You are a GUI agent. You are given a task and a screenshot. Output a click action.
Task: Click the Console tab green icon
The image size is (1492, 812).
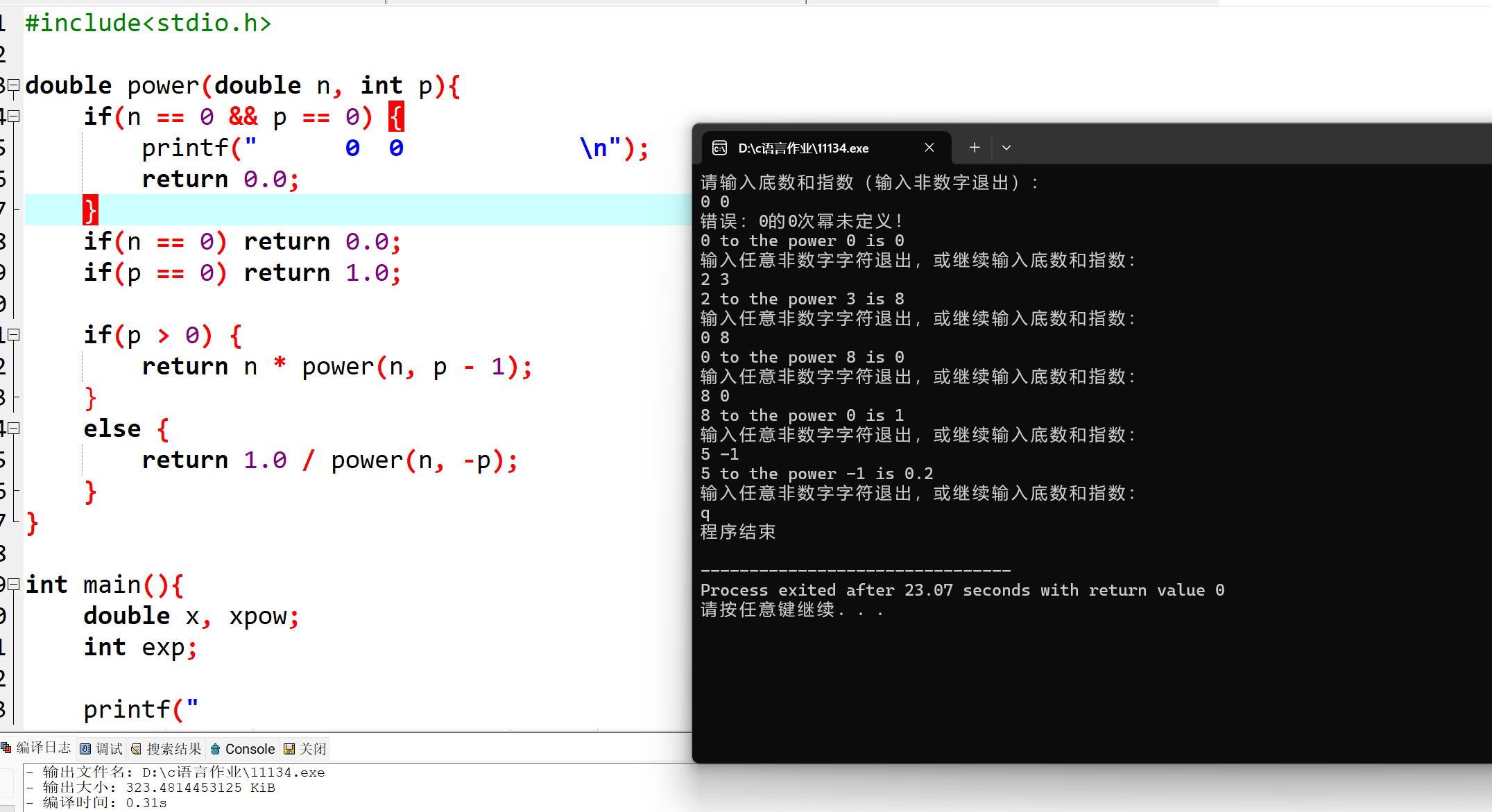pos(216,749)
